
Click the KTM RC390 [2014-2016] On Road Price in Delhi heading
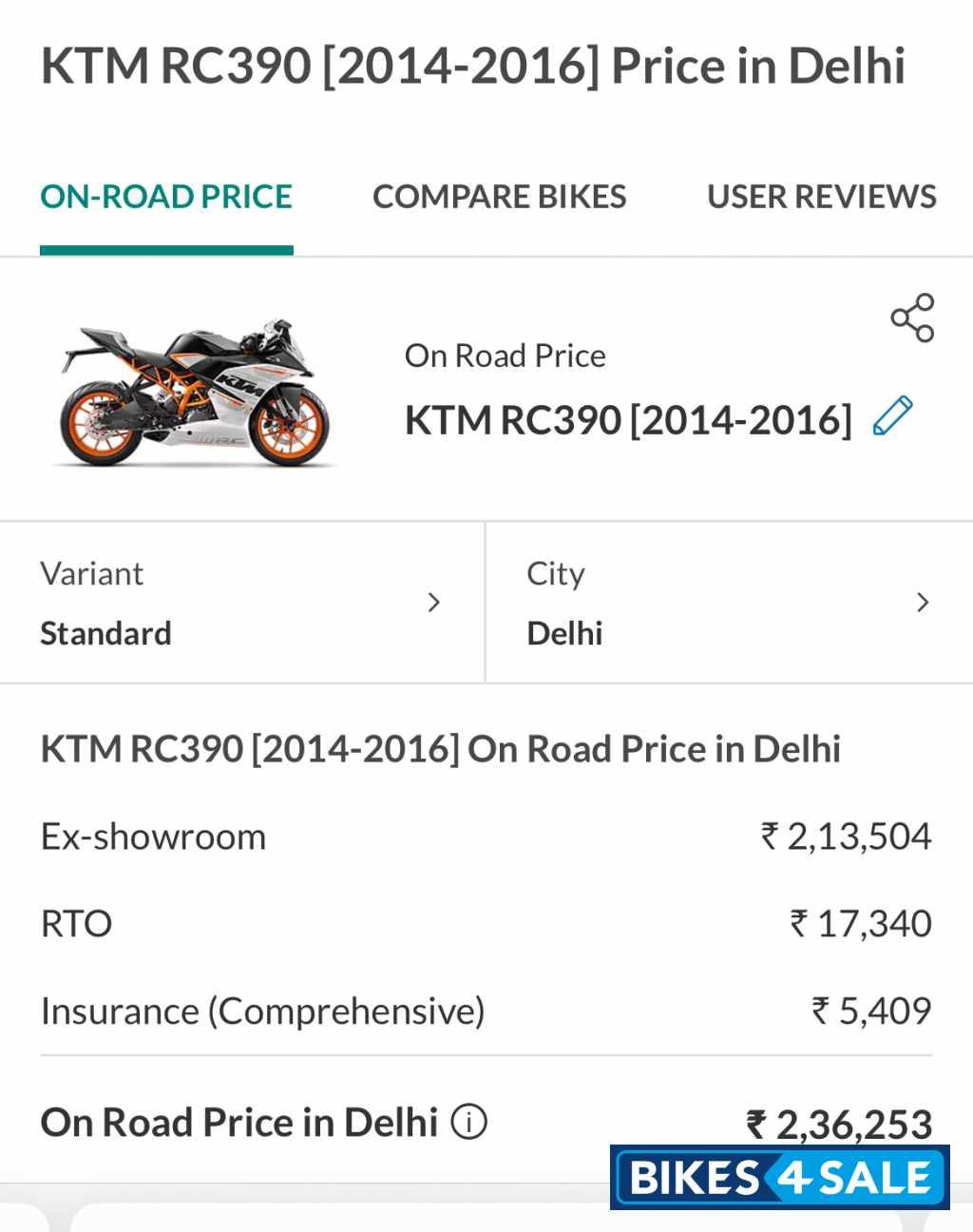(440, 748)
